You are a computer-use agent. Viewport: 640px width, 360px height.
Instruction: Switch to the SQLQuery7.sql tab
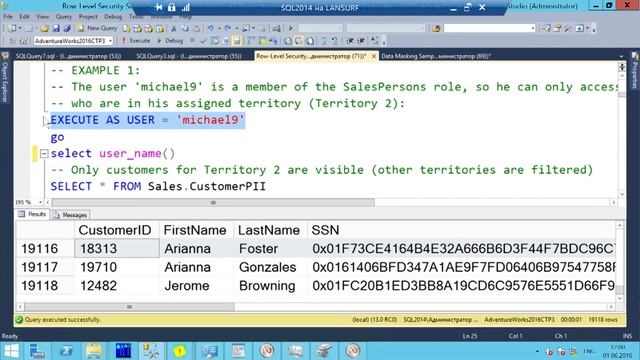coord(68,56)
